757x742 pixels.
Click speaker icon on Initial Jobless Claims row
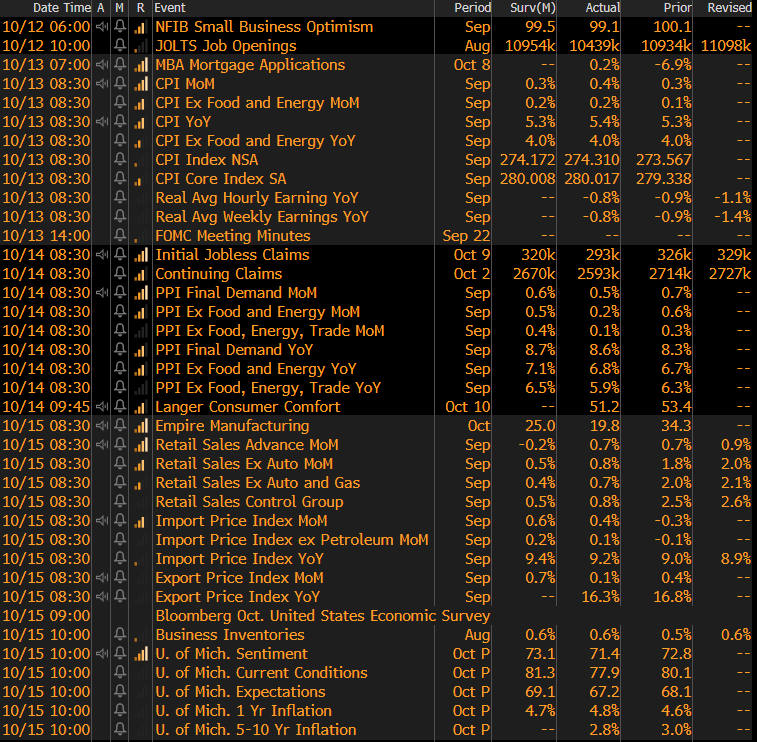pyautogui.click(x=101, y=255)
